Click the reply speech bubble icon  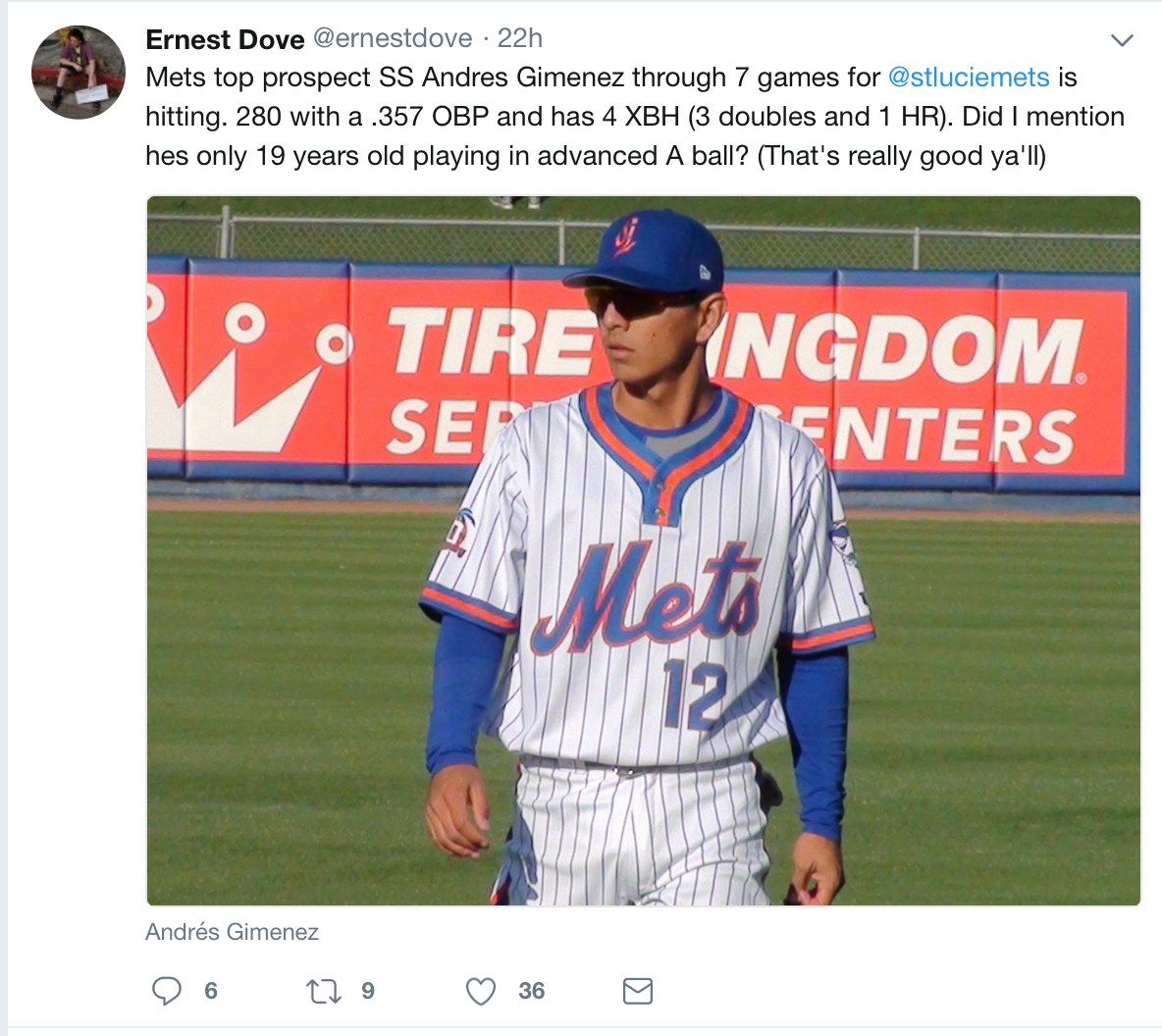(x=167, y=991)
